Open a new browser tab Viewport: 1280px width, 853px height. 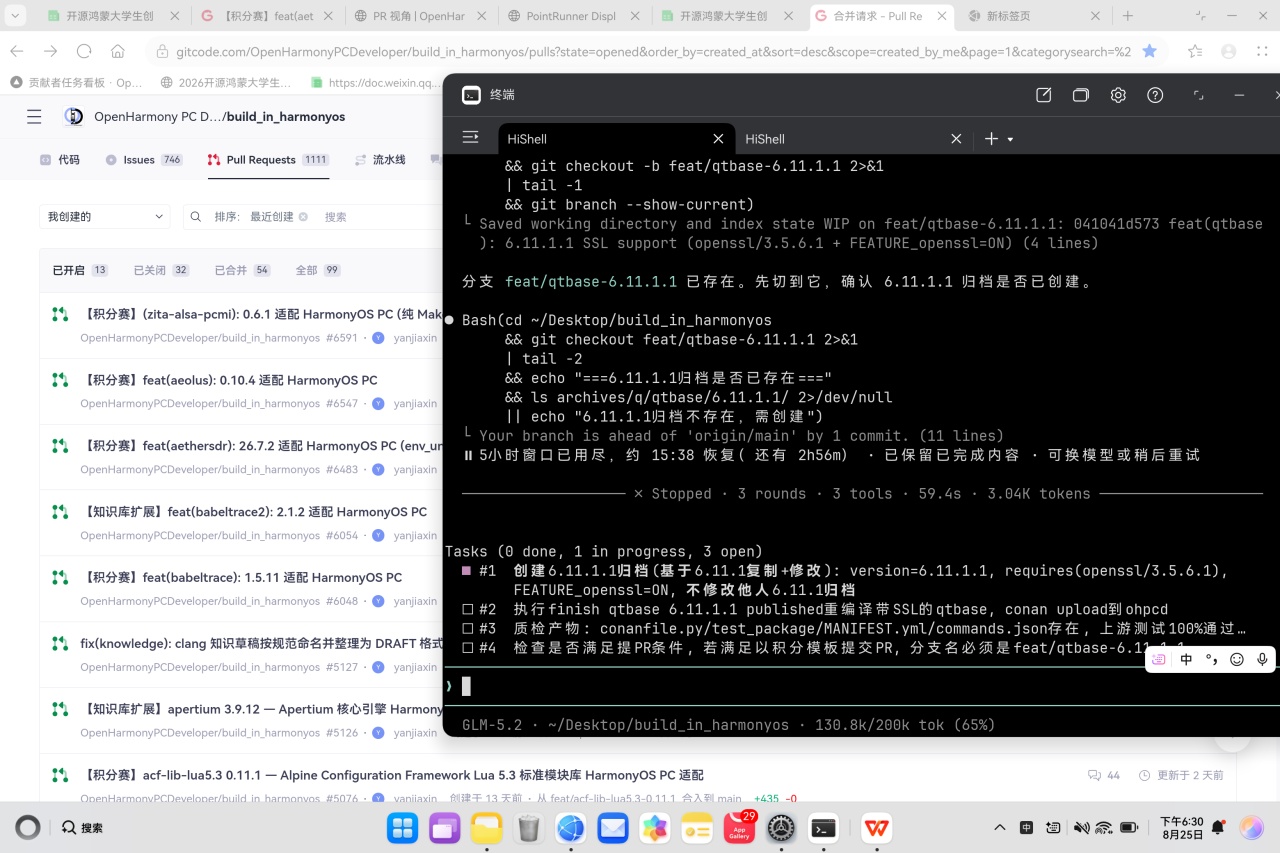[x=1127, y=16]
